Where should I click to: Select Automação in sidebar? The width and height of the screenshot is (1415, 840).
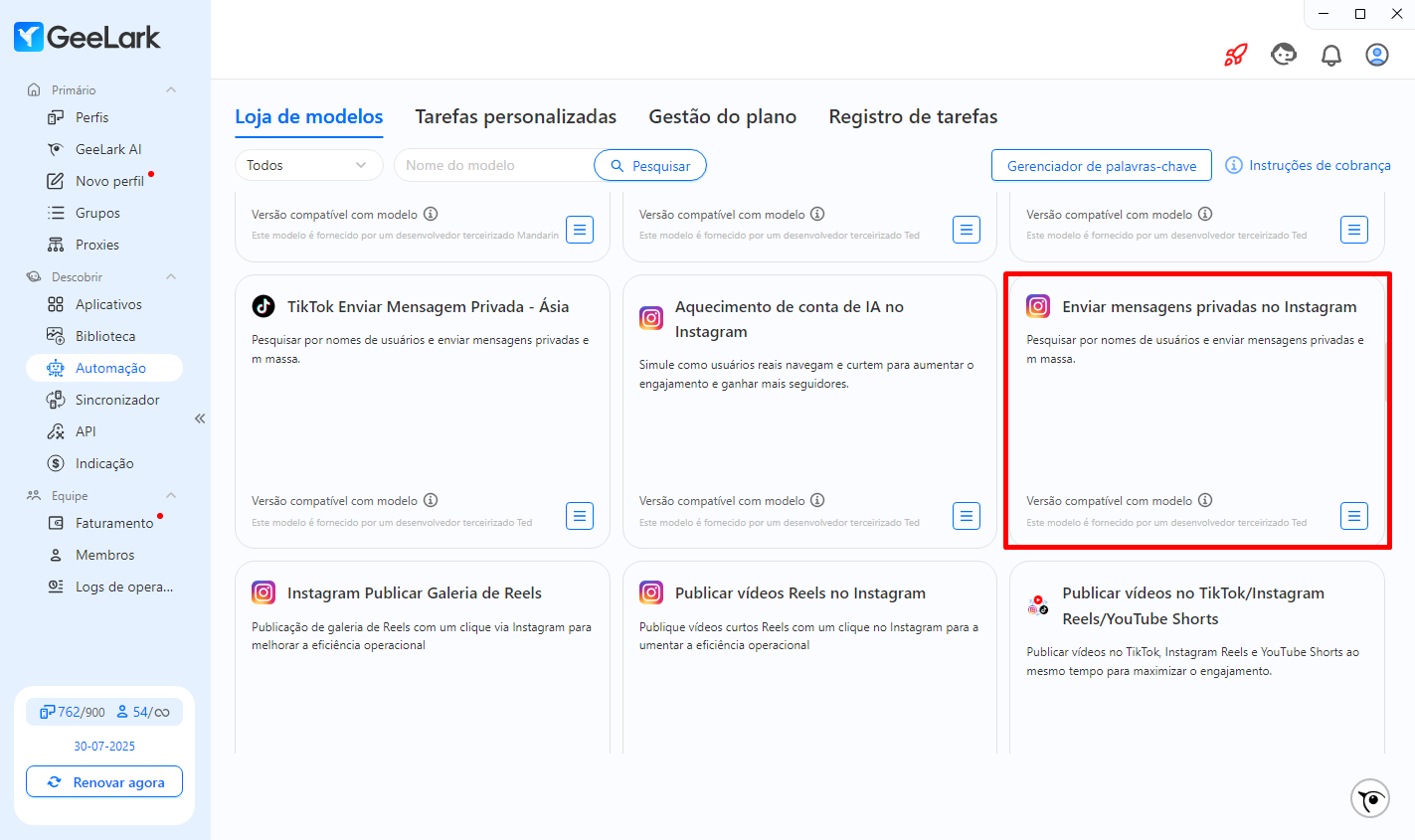coord(104,368)
